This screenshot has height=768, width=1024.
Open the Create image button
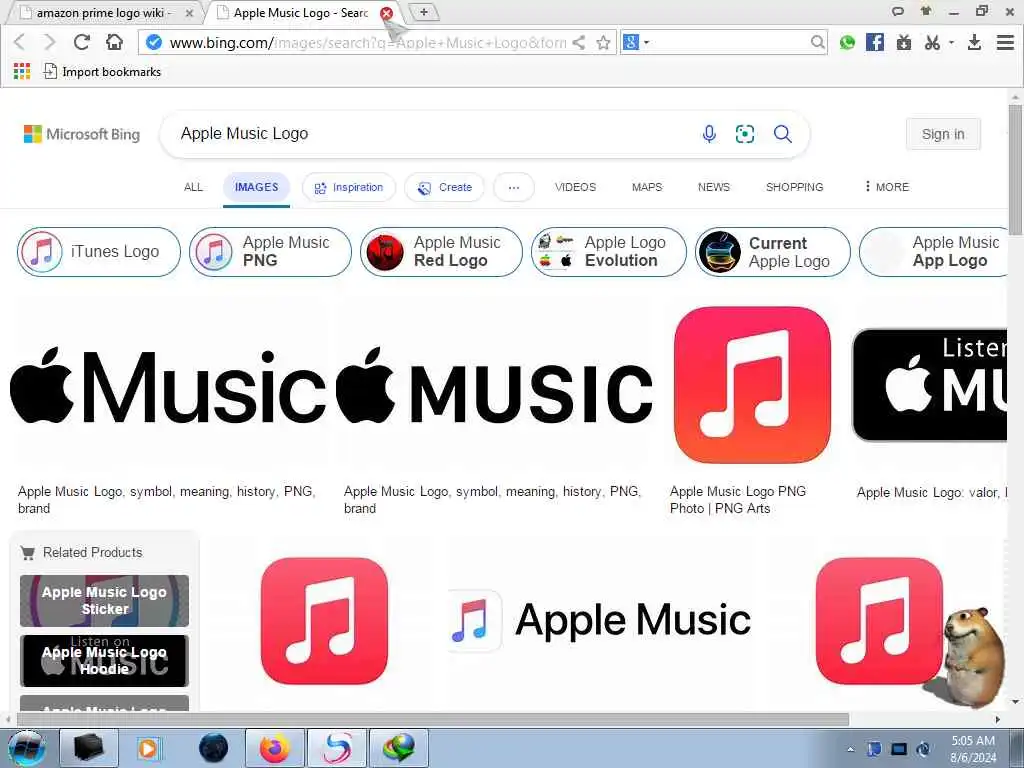(x=444, y=187)
